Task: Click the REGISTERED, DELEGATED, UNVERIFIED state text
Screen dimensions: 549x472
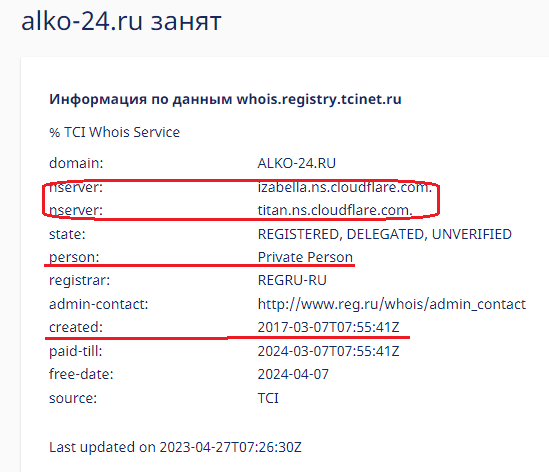Action: point(384,234)
